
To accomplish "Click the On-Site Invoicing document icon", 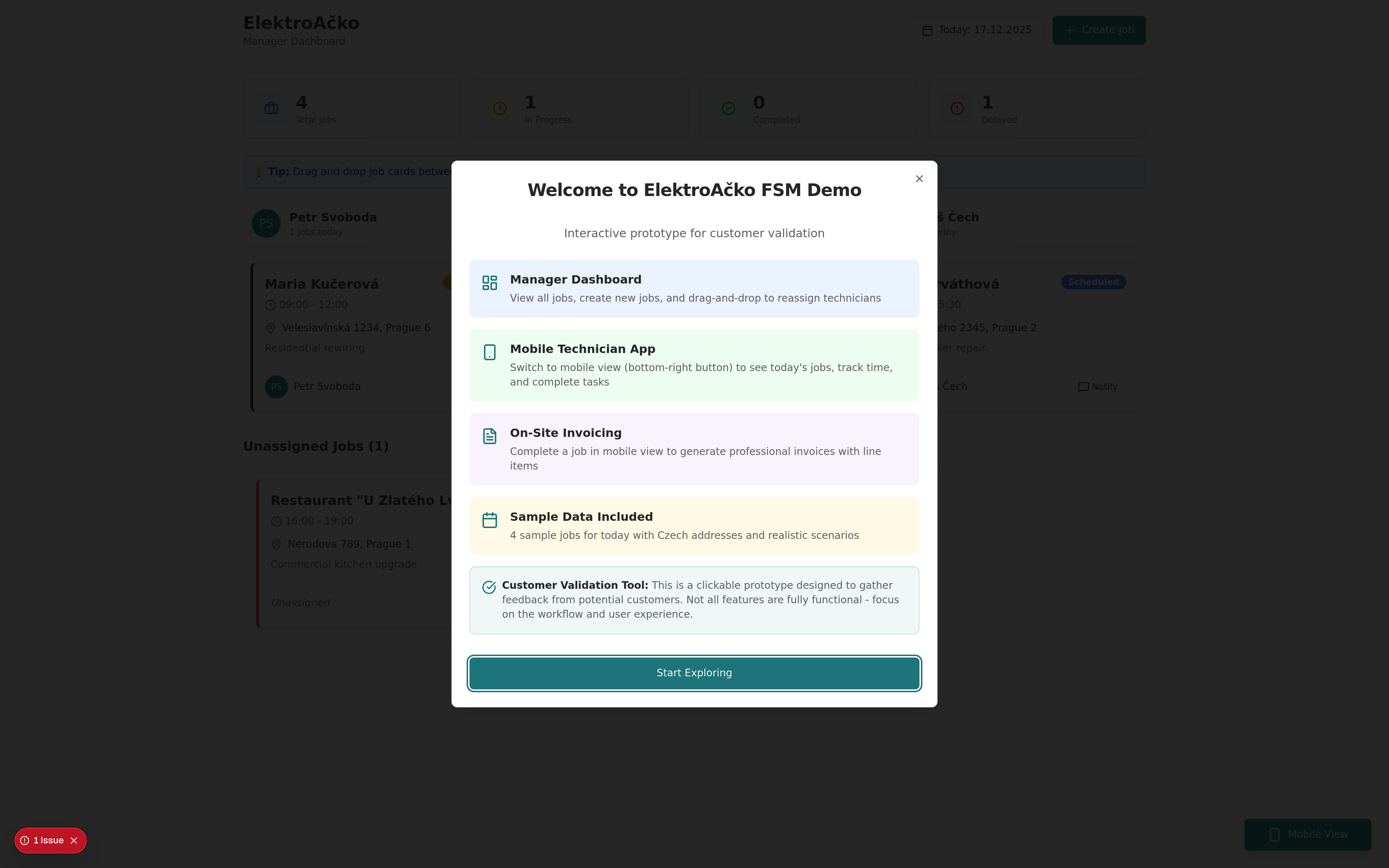I will (x=489, y=436).
